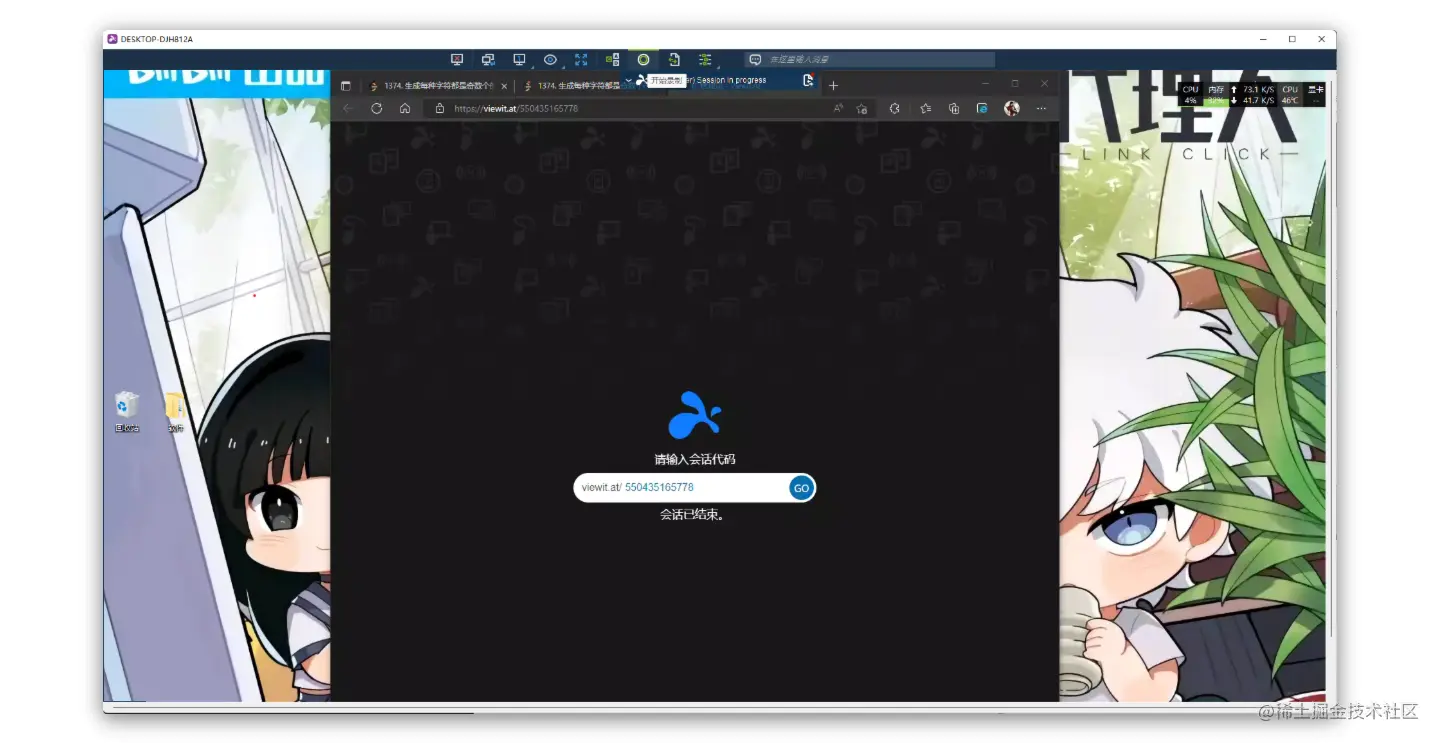Maximize the Edge browser window

(1015, 84)
